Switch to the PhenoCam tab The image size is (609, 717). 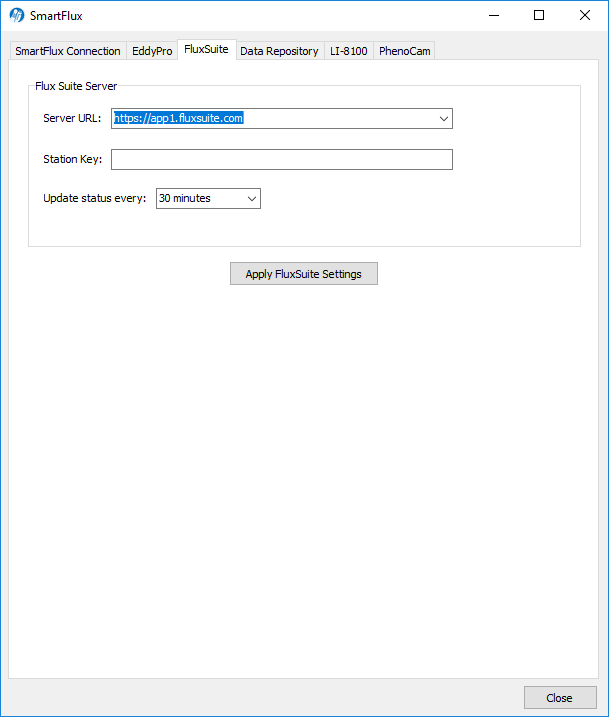click(x=405, y=51)
